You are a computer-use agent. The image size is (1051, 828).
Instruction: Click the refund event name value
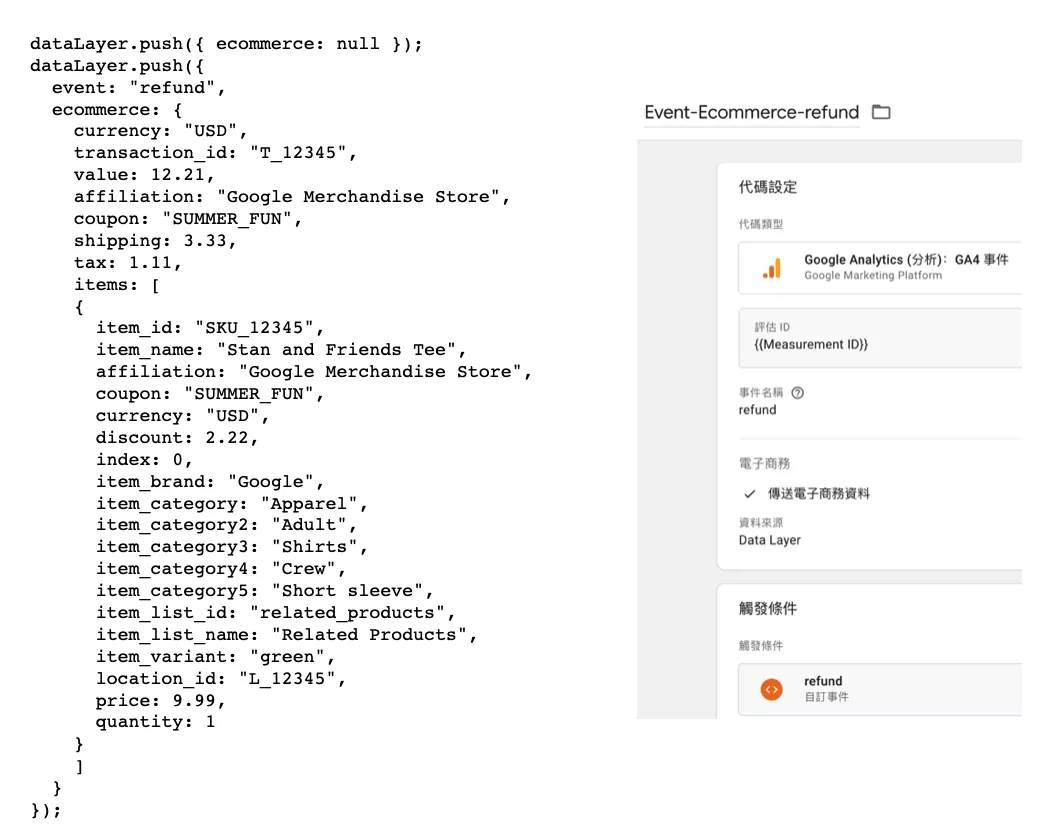click(x=757, y=410)
